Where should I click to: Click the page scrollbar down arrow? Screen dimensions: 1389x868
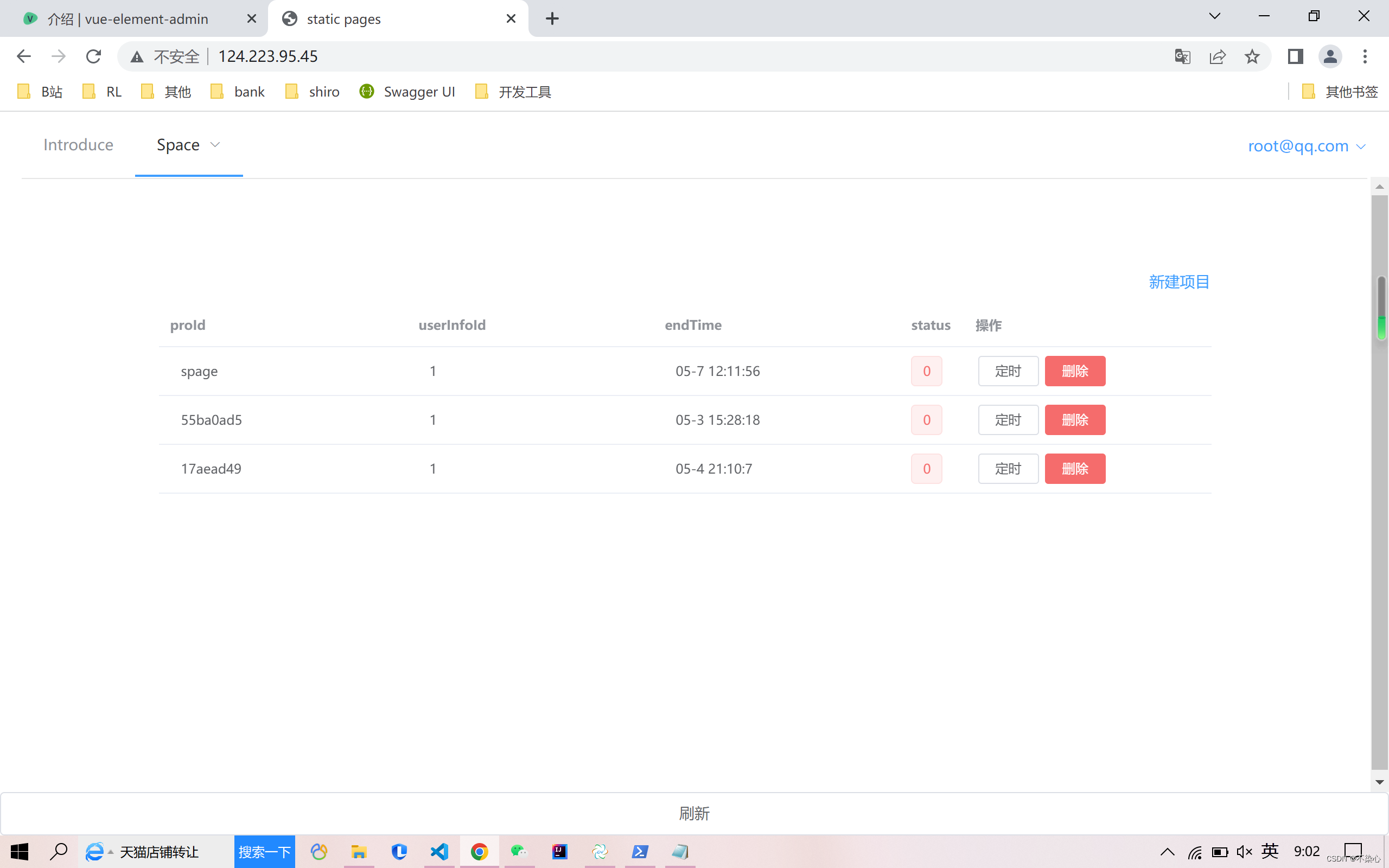(1380, 782)
